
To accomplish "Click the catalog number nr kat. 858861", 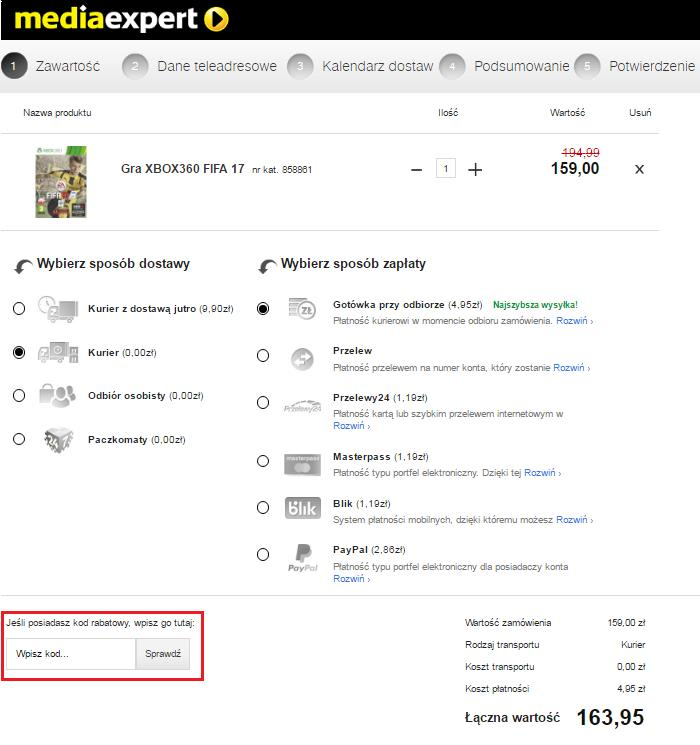I will click(282, 170).
